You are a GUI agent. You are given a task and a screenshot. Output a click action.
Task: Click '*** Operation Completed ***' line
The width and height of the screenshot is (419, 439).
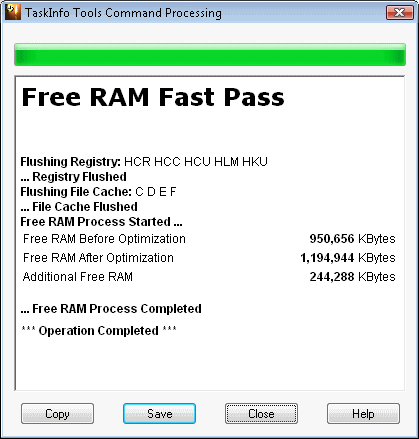pos(99,331)
